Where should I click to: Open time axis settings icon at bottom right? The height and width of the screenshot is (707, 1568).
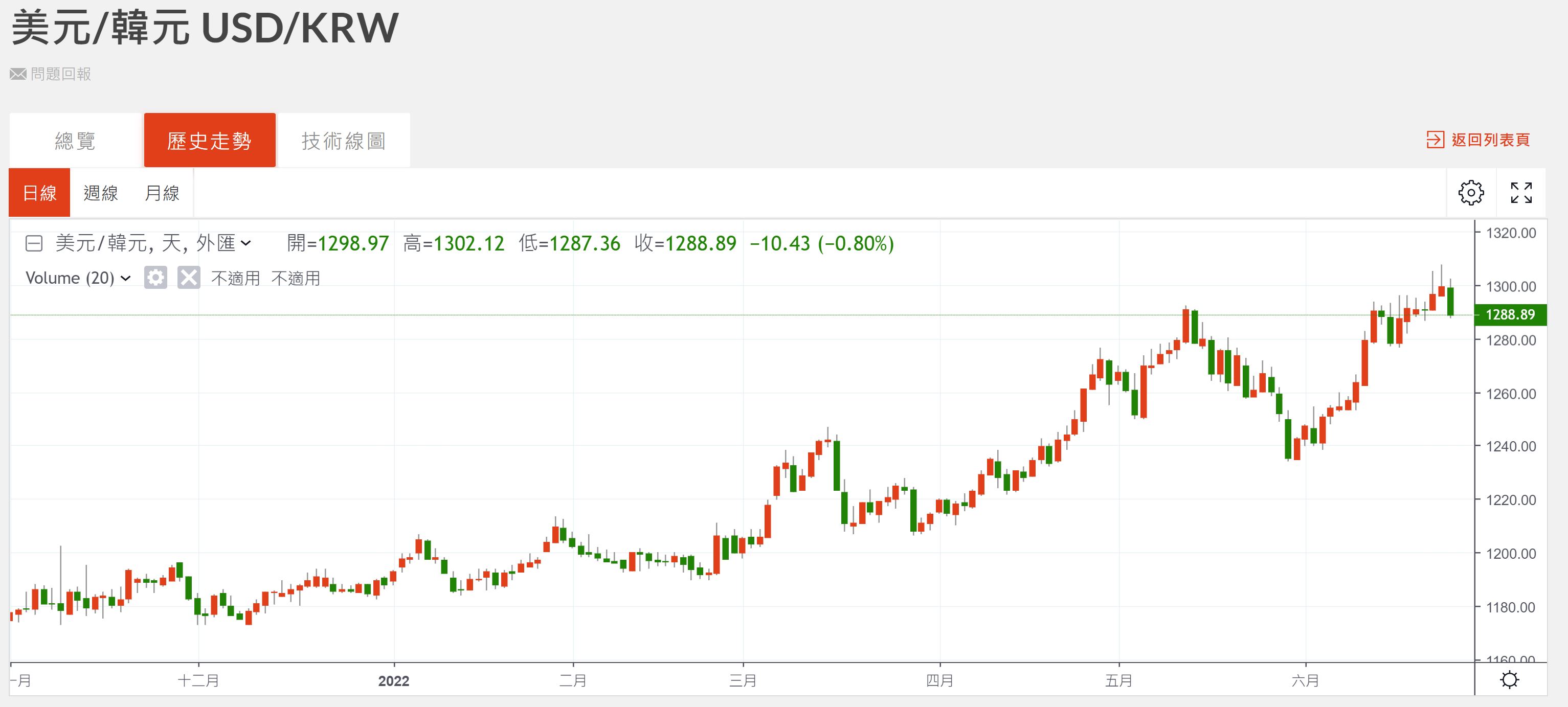(1510, 679)
